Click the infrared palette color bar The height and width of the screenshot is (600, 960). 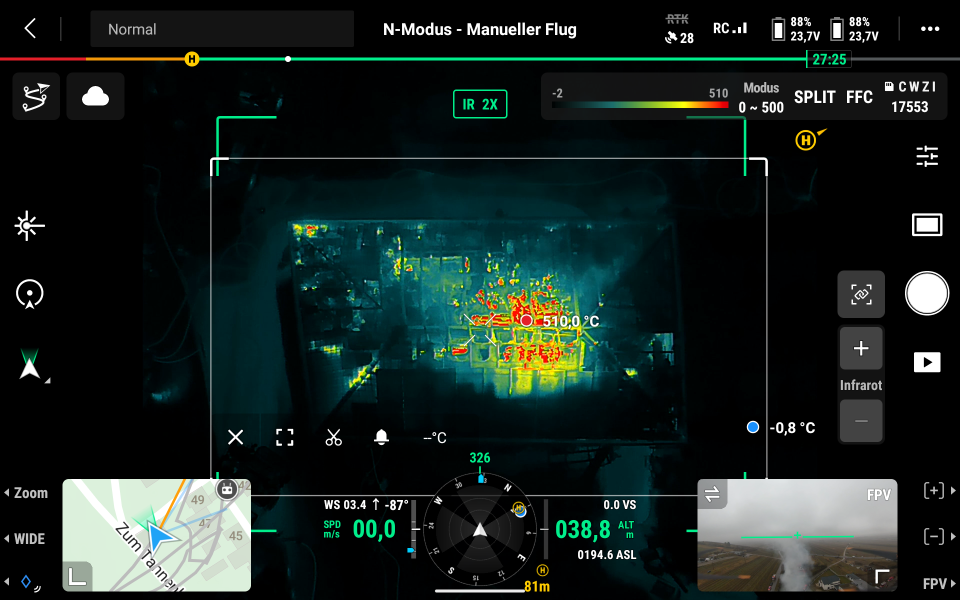tap(640, 104)
